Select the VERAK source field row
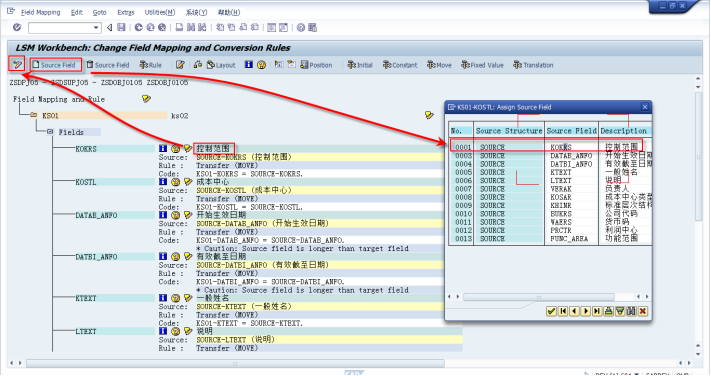The width and height of the screenshot is (711, 376). [x=550, y=189]
